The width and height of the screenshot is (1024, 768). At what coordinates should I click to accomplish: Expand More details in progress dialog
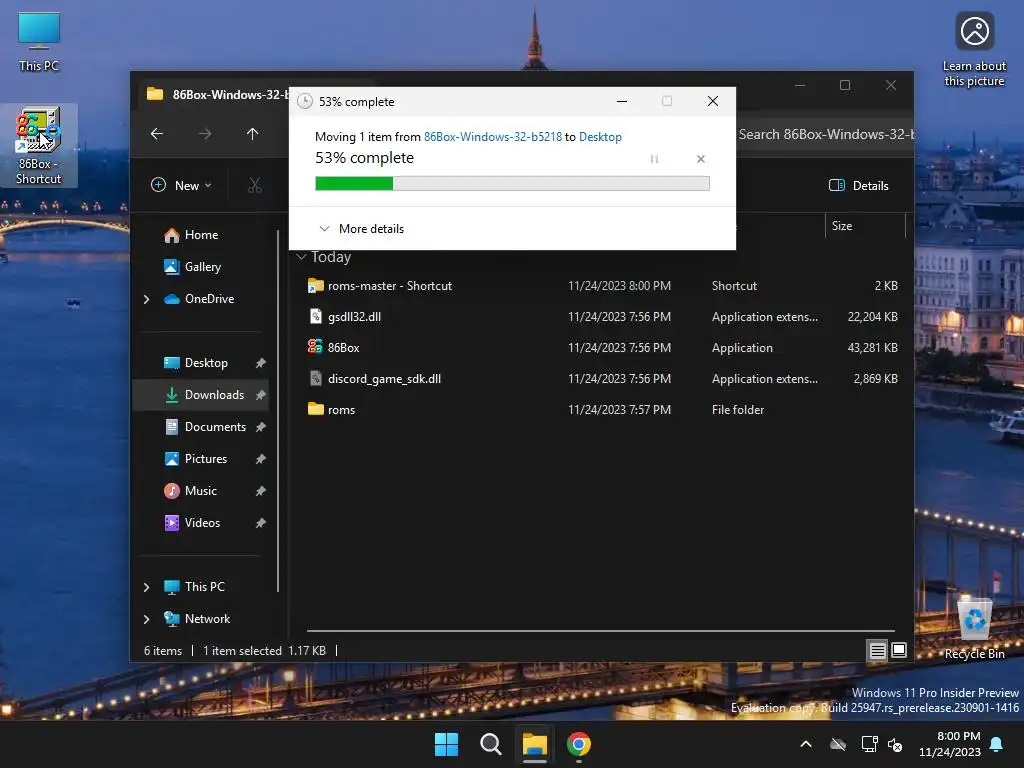tap(362, 229)
